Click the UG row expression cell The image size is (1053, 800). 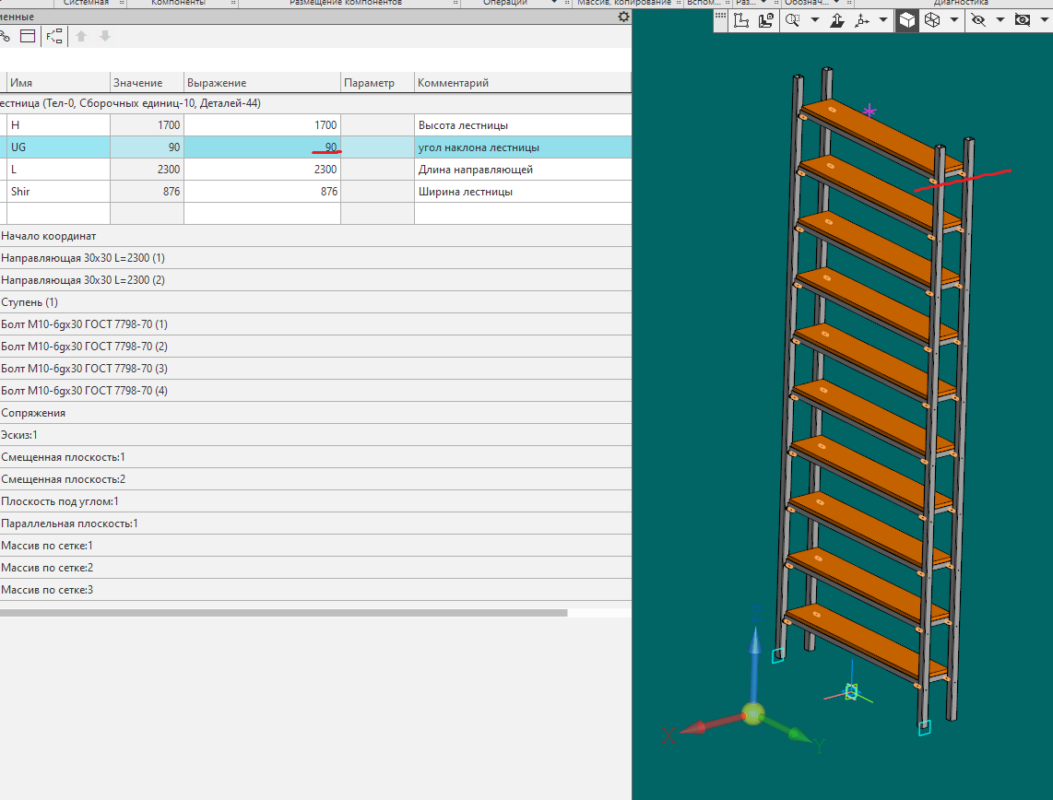click(x=263, y=147)
